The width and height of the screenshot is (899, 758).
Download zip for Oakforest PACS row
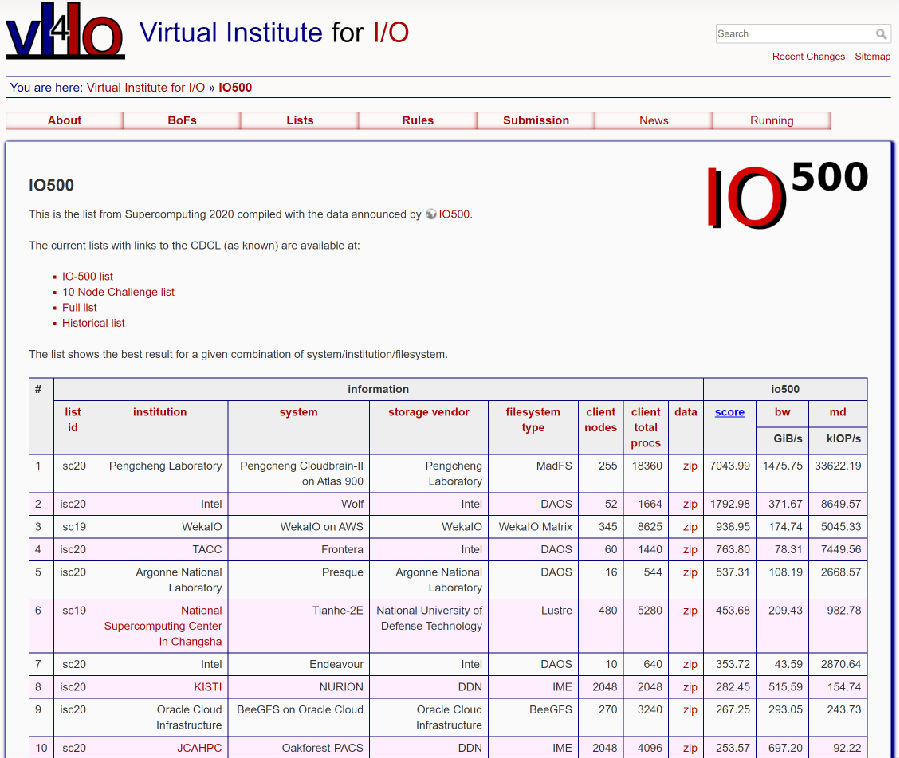pyautogui.click(x=690, y=748)
